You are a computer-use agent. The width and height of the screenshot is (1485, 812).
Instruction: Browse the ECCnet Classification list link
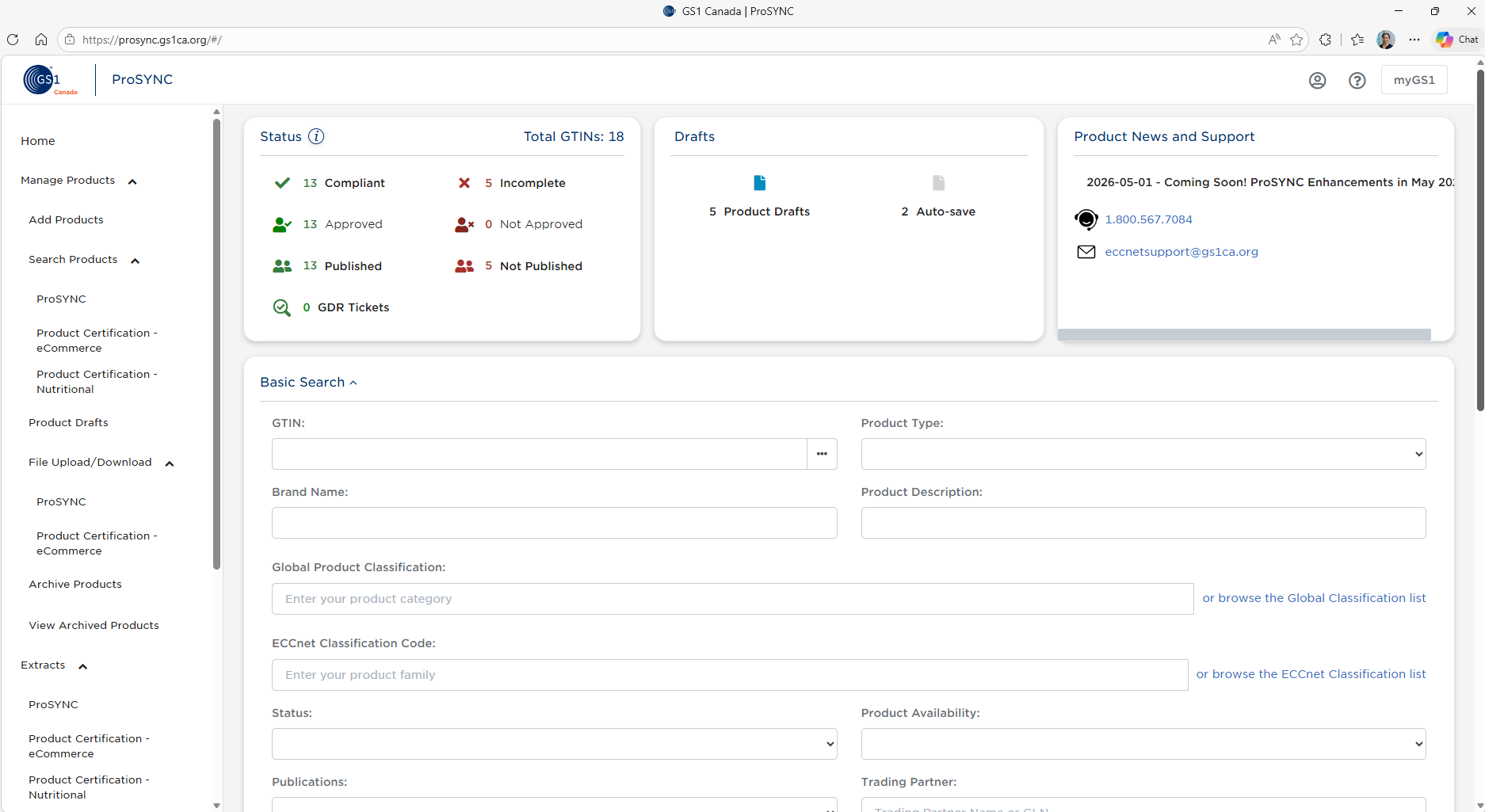[x=1311, y=674]
